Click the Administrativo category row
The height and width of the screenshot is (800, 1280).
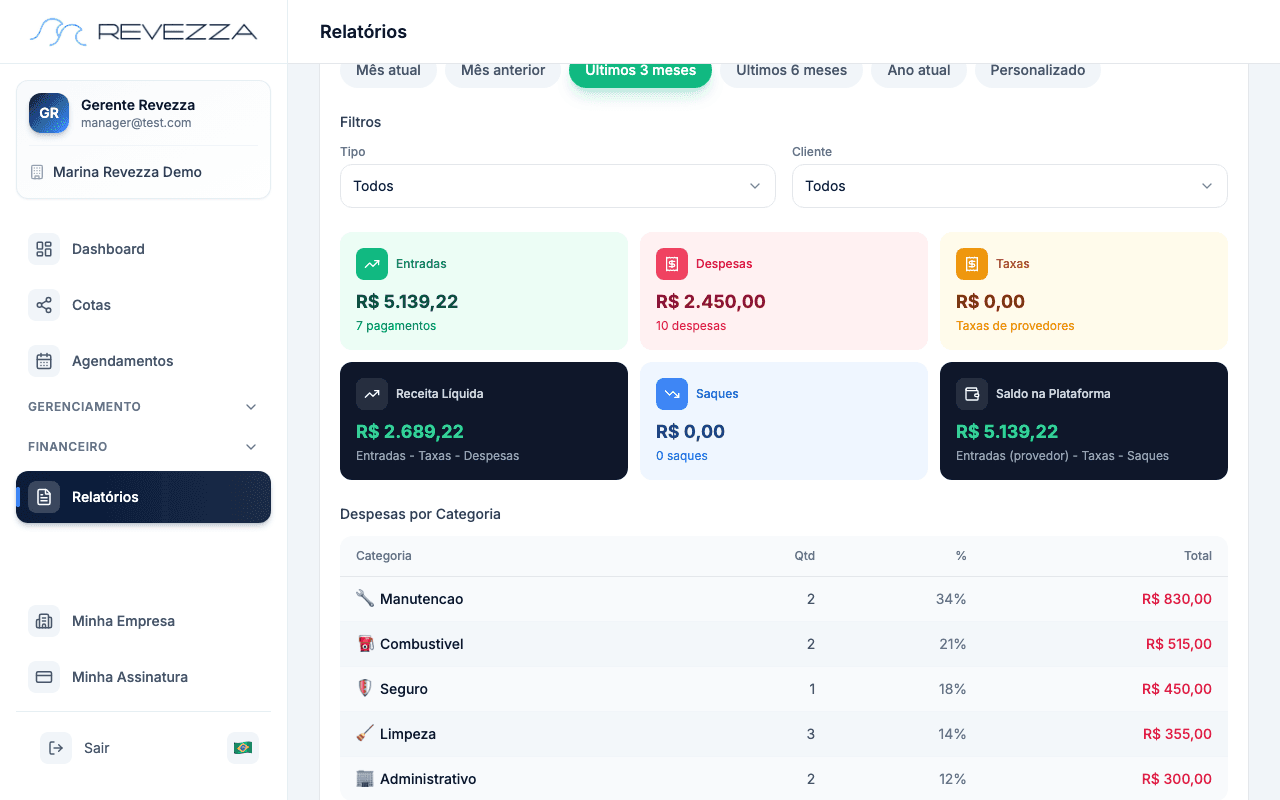784,779
